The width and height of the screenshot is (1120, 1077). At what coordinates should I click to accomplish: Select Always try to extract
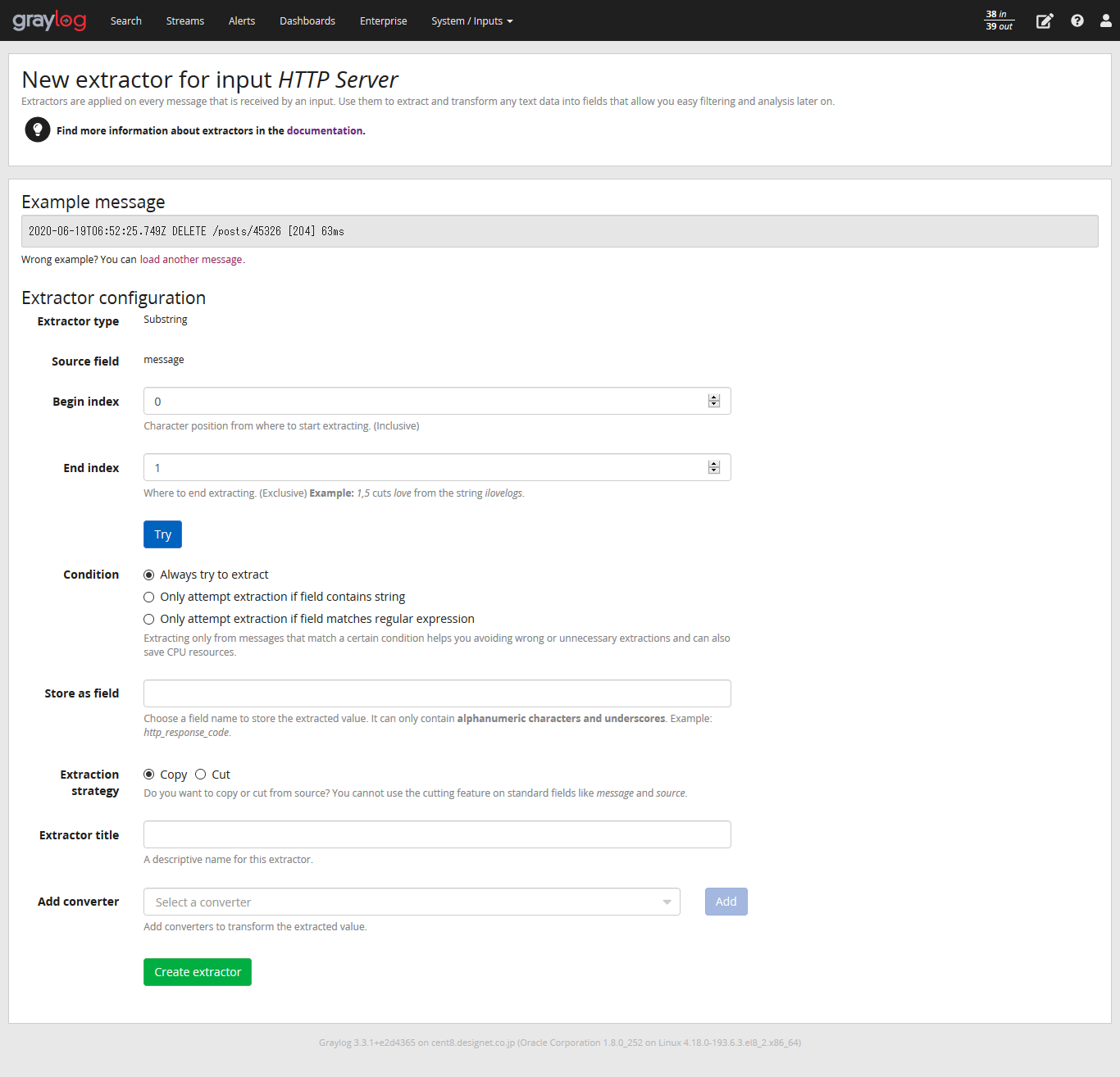[x=149, y=575]
